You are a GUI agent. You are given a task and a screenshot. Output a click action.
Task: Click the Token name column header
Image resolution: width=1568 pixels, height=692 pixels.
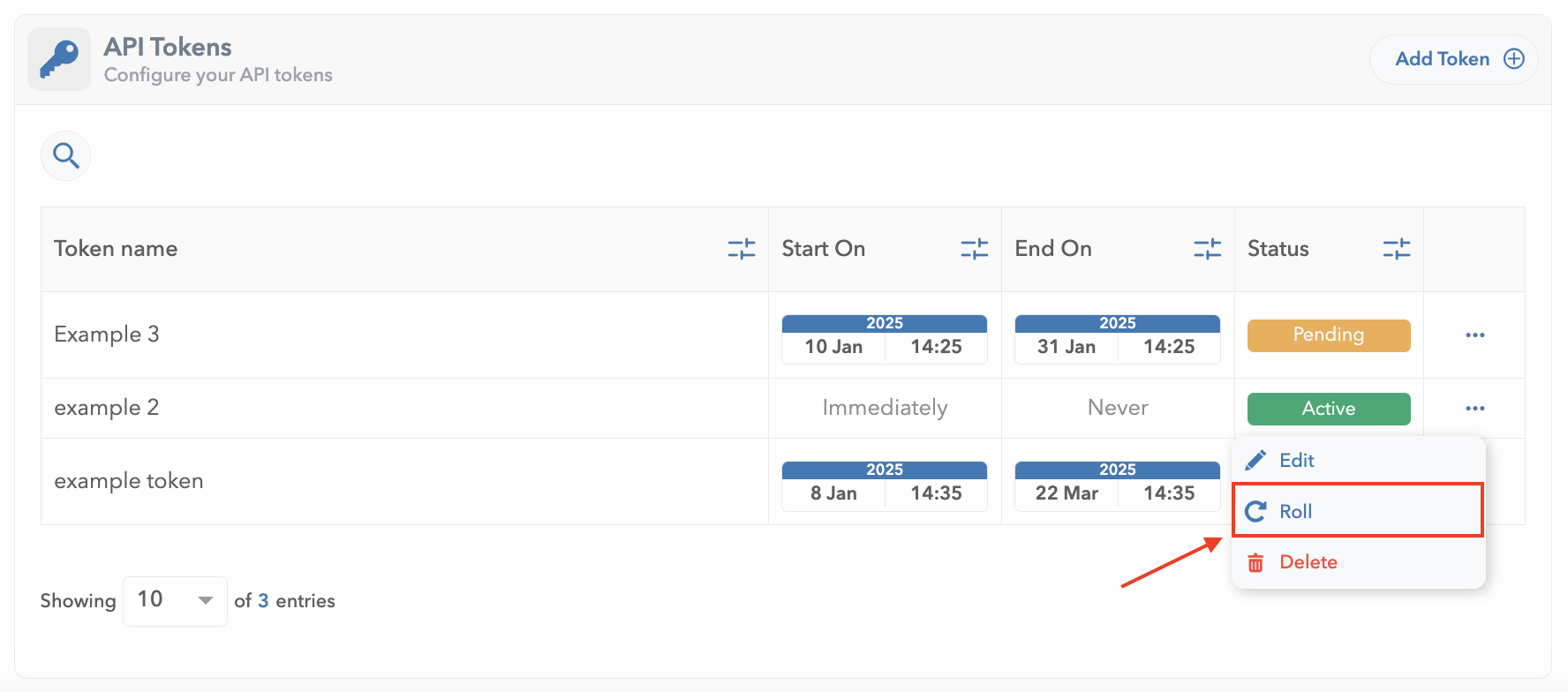tap(116, 249)
